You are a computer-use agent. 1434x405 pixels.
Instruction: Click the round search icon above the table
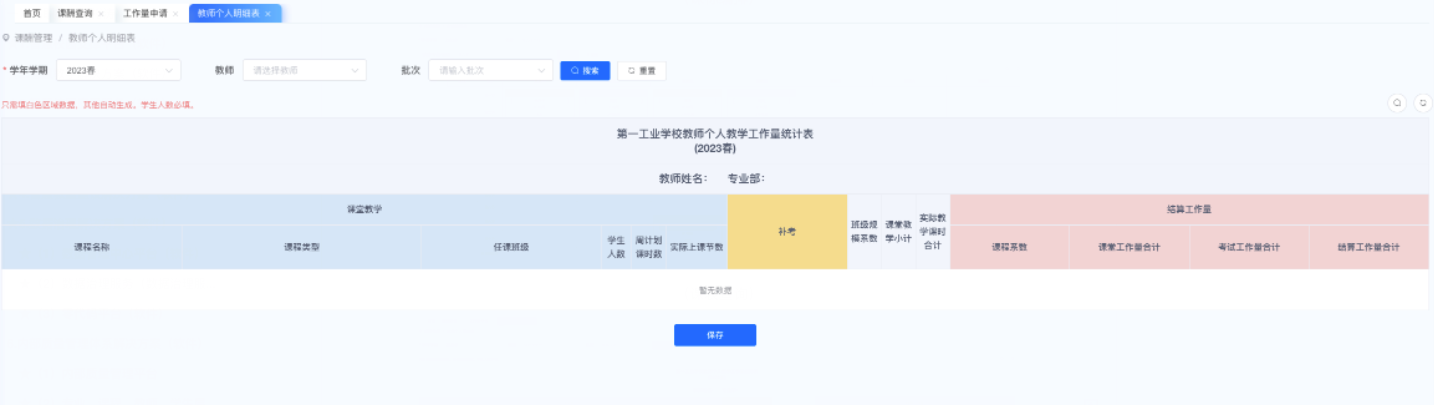point(1397,103)
